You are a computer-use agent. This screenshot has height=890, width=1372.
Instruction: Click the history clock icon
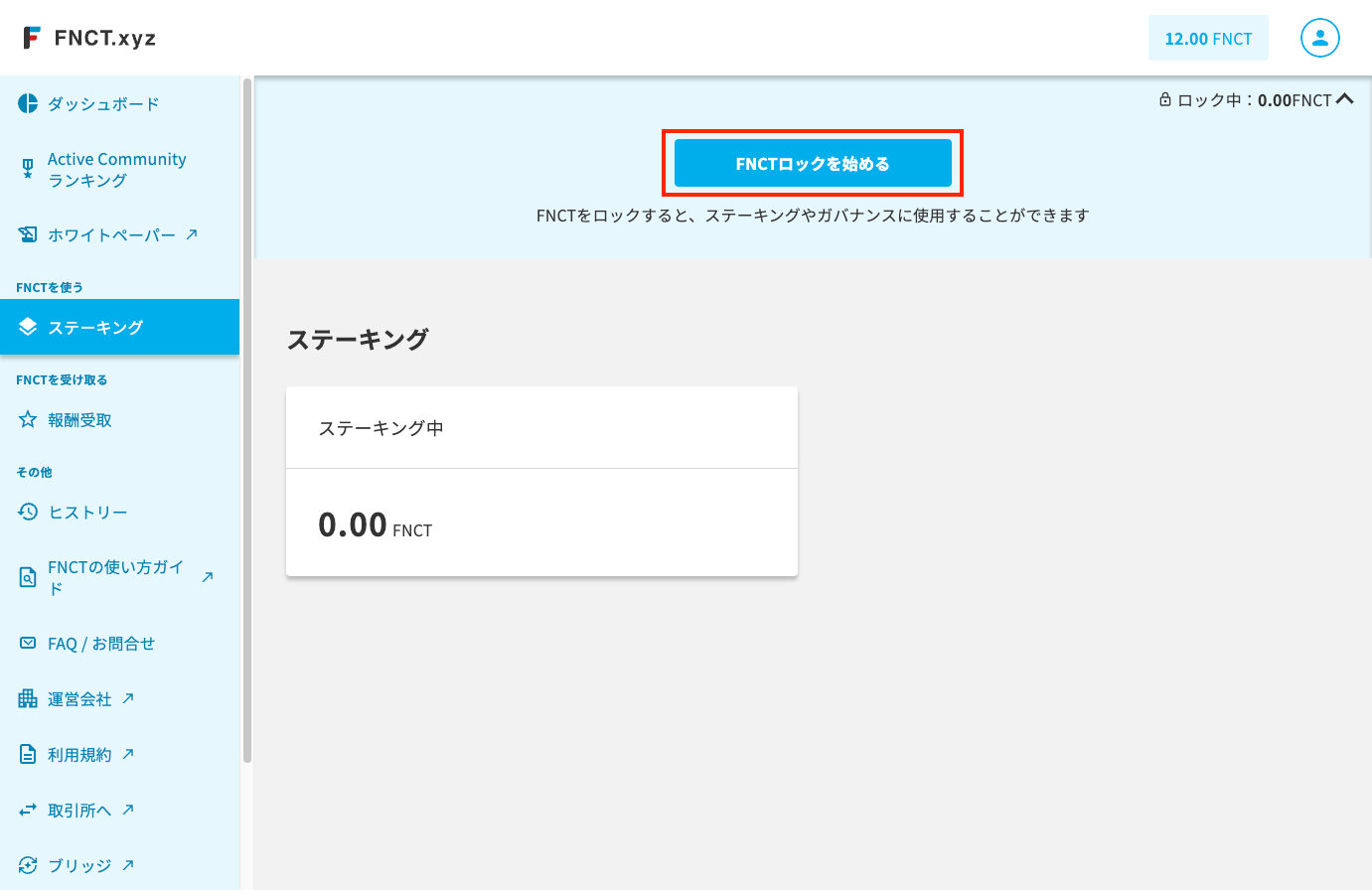[28, 512]
